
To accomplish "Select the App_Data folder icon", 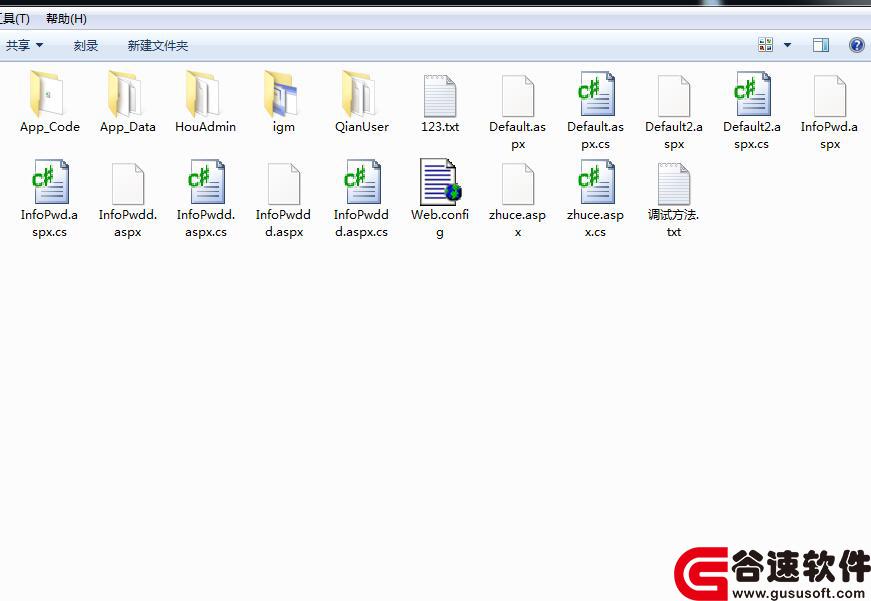I will pos(126,94).
